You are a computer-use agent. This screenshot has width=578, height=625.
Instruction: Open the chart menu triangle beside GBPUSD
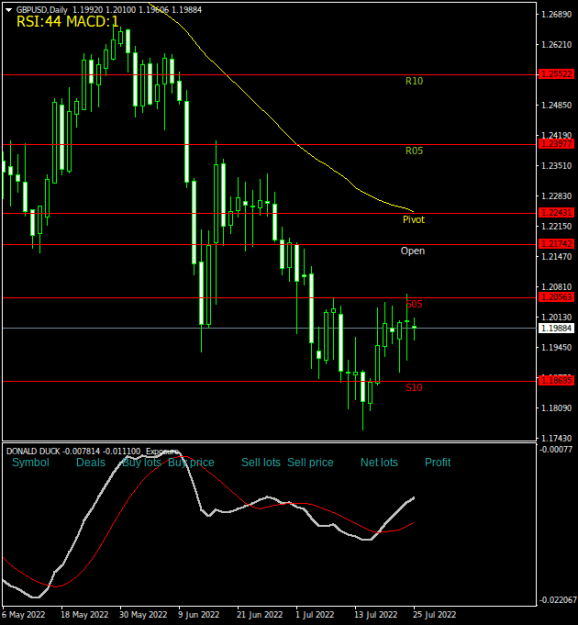tap(8, 10)
